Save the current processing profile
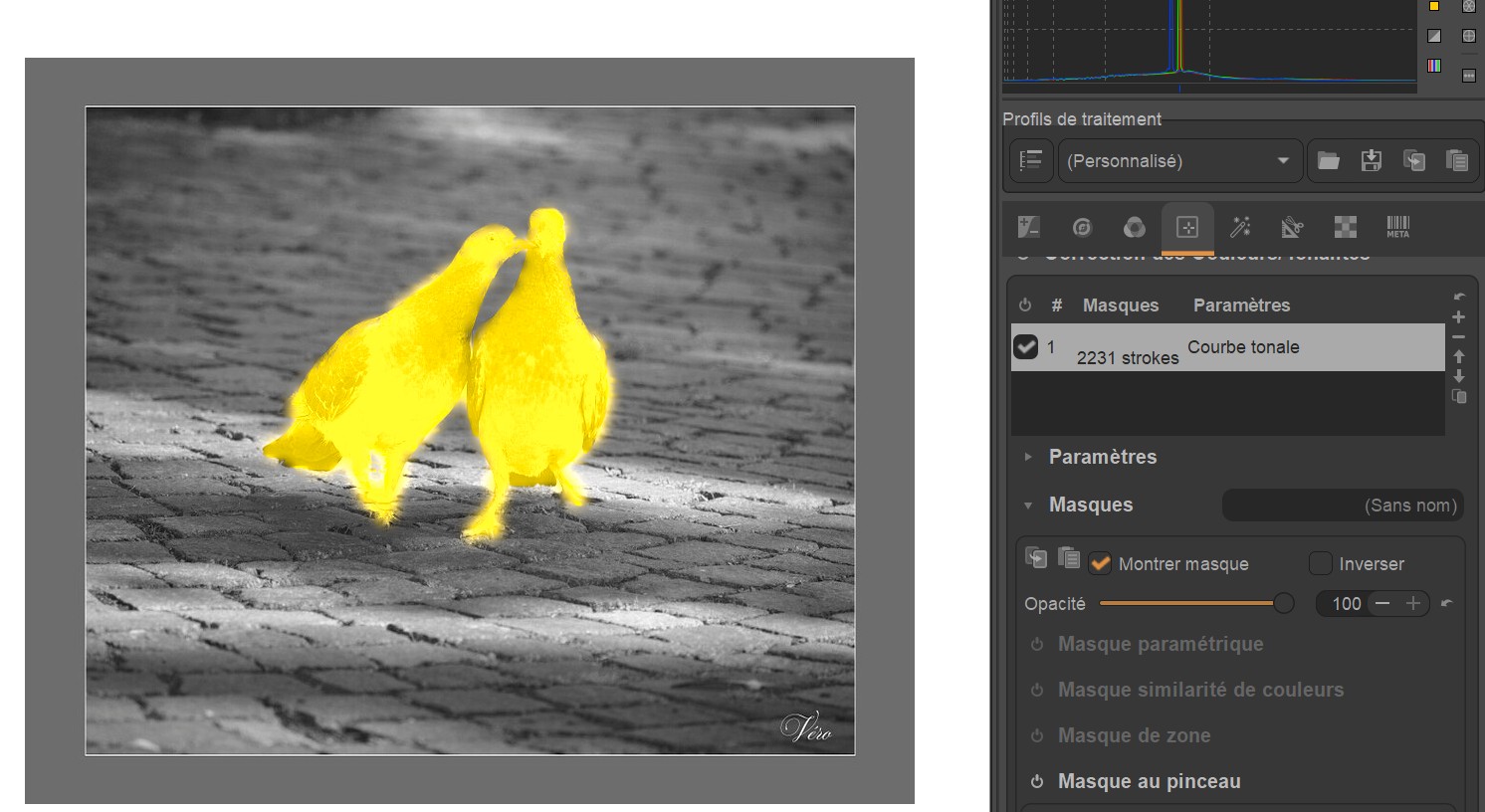Viewport: 1485px width, 812px height. (x=1371, y=161)
